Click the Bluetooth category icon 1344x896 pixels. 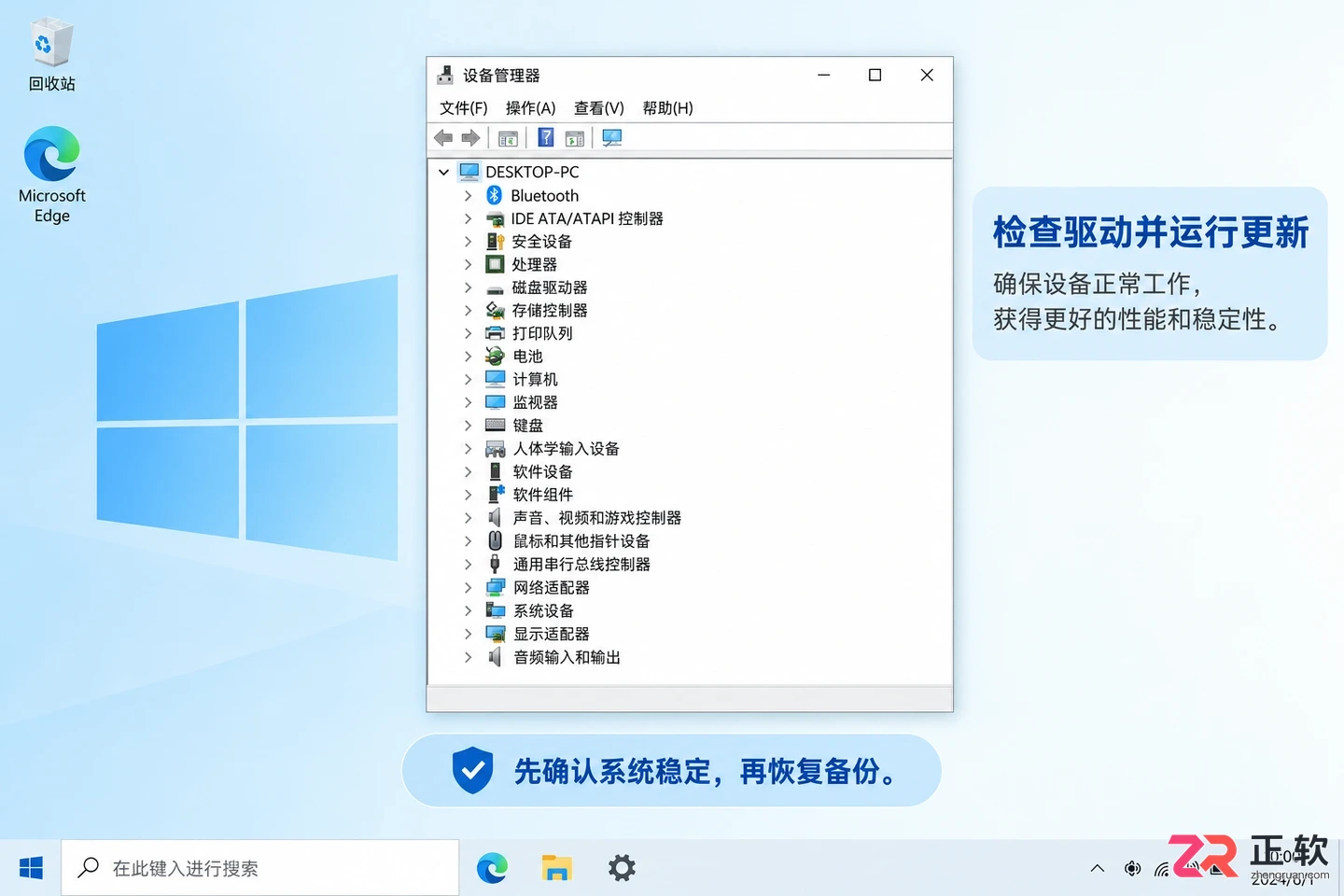[x=495, y=195]
